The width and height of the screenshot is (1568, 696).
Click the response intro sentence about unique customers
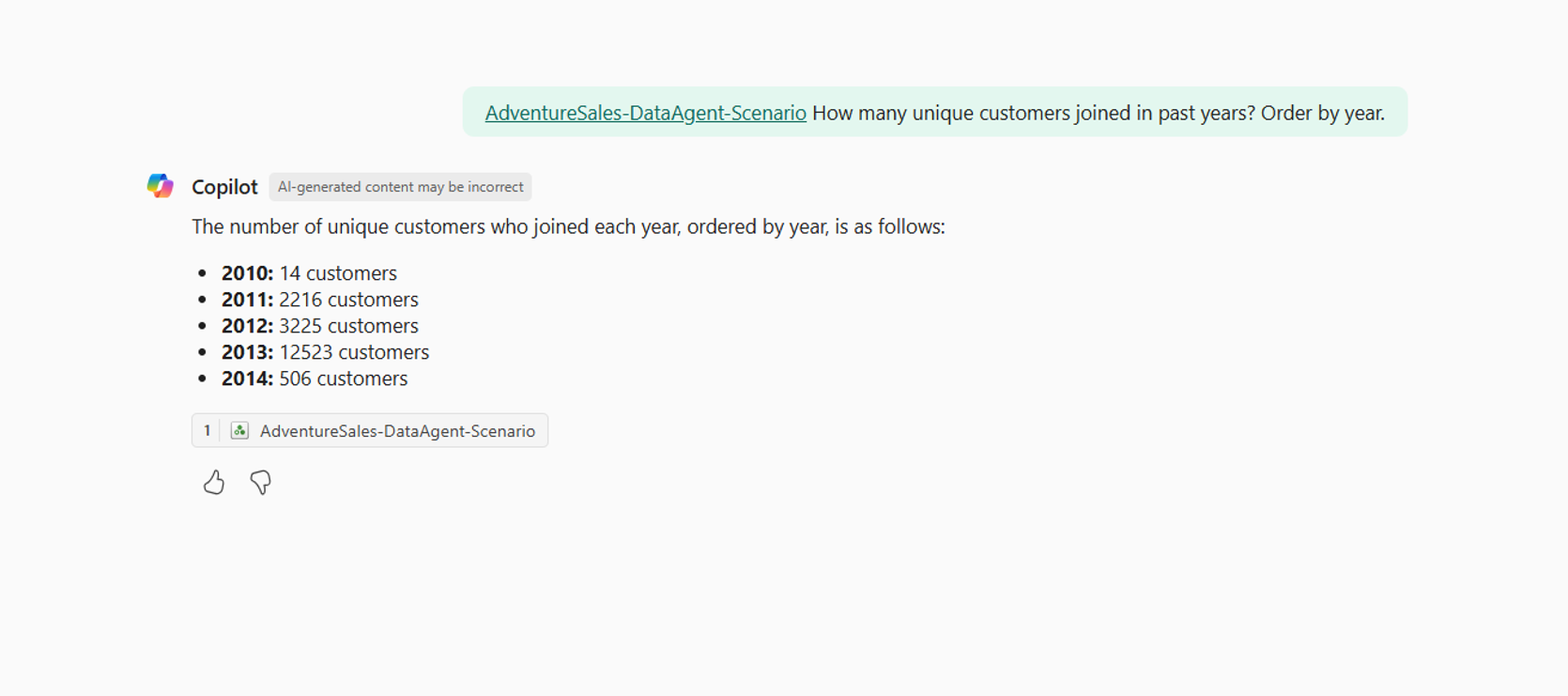click(x=568, y=226)
